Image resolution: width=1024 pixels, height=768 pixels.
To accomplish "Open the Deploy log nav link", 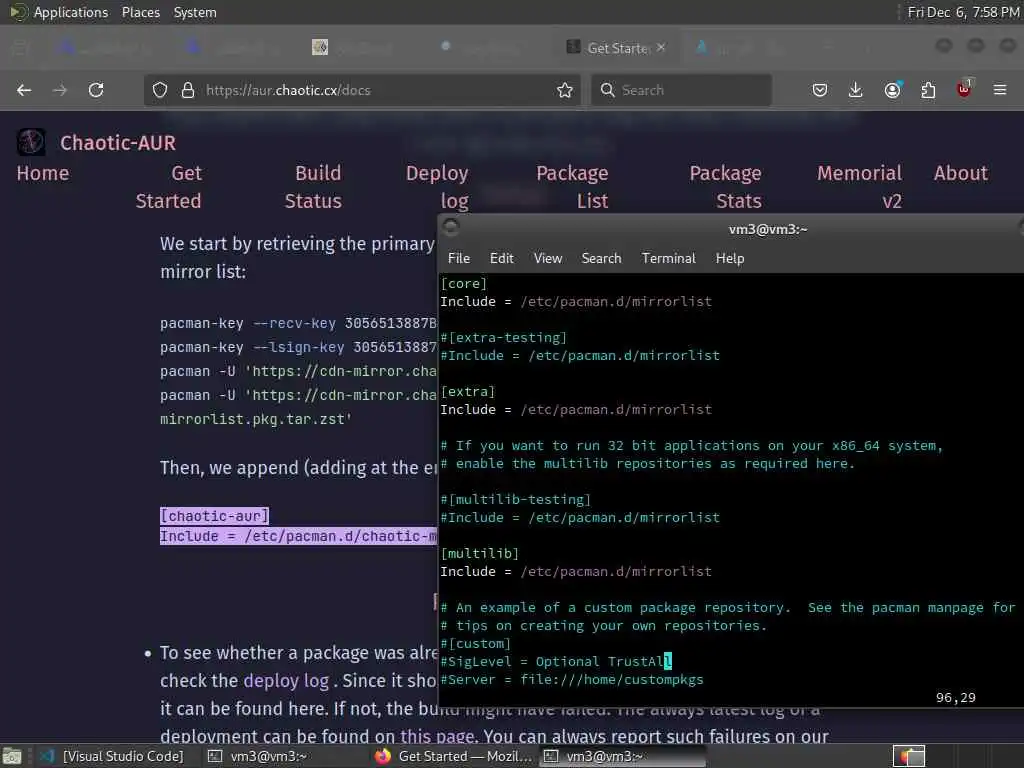I will [437, 187].
